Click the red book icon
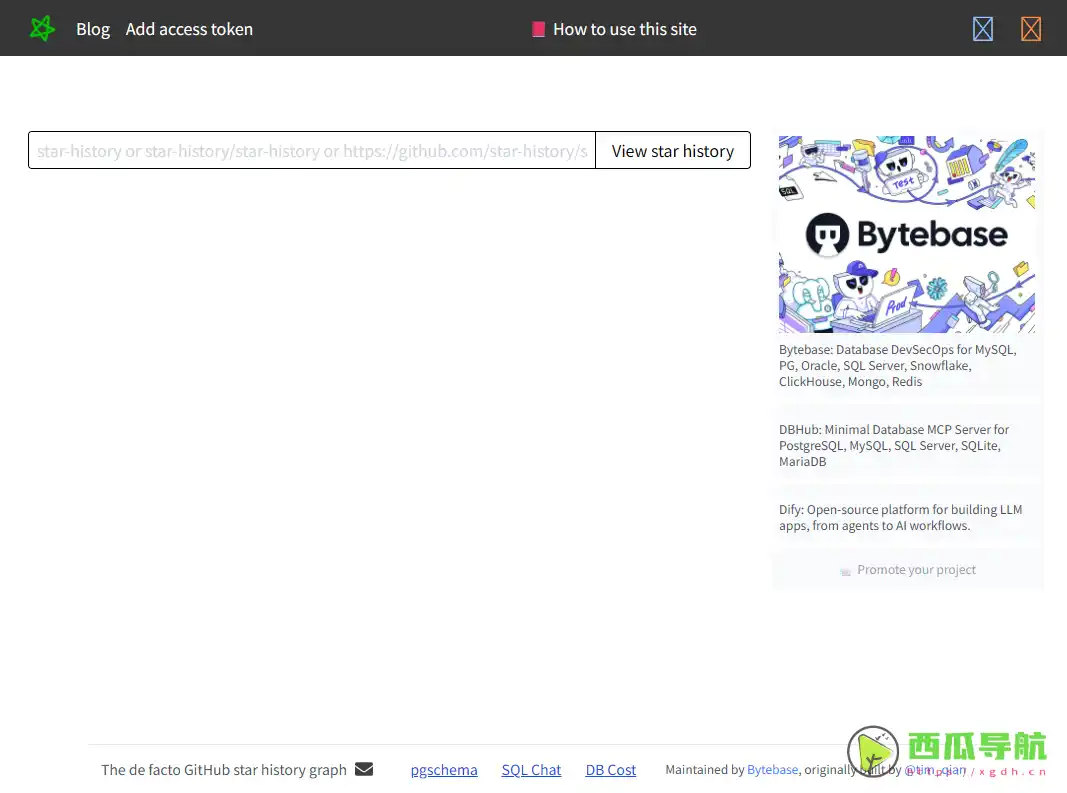The image size is (1067, 793). coord(538,29)
